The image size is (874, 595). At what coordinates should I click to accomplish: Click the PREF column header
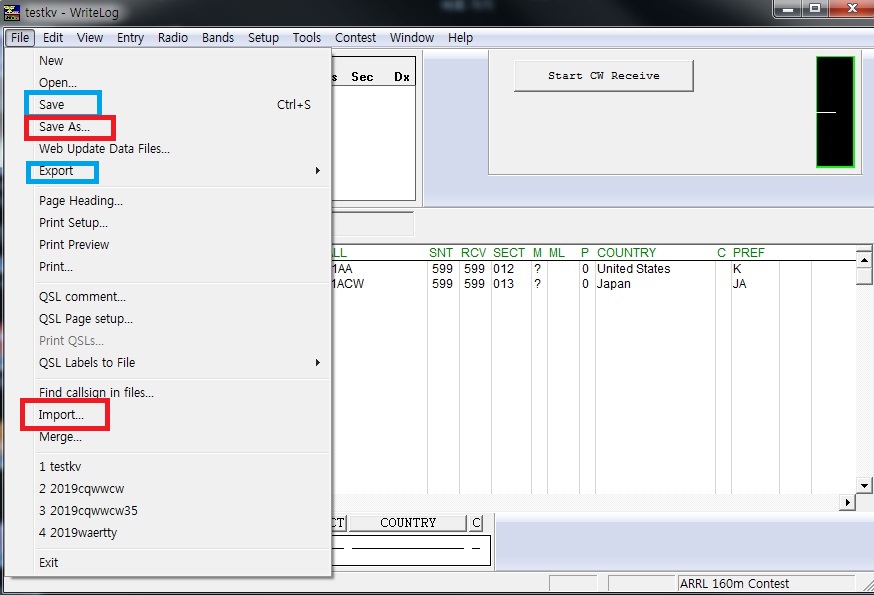point(749,253)
